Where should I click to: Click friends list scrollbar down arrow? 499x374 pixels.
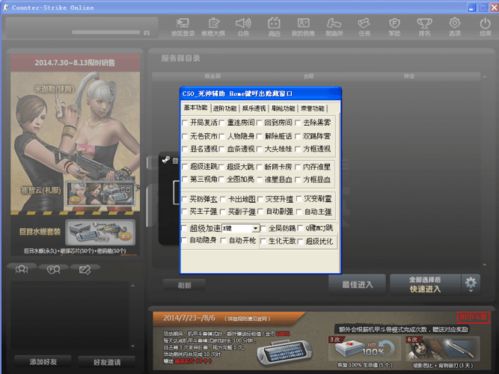[x=133, y=347]
